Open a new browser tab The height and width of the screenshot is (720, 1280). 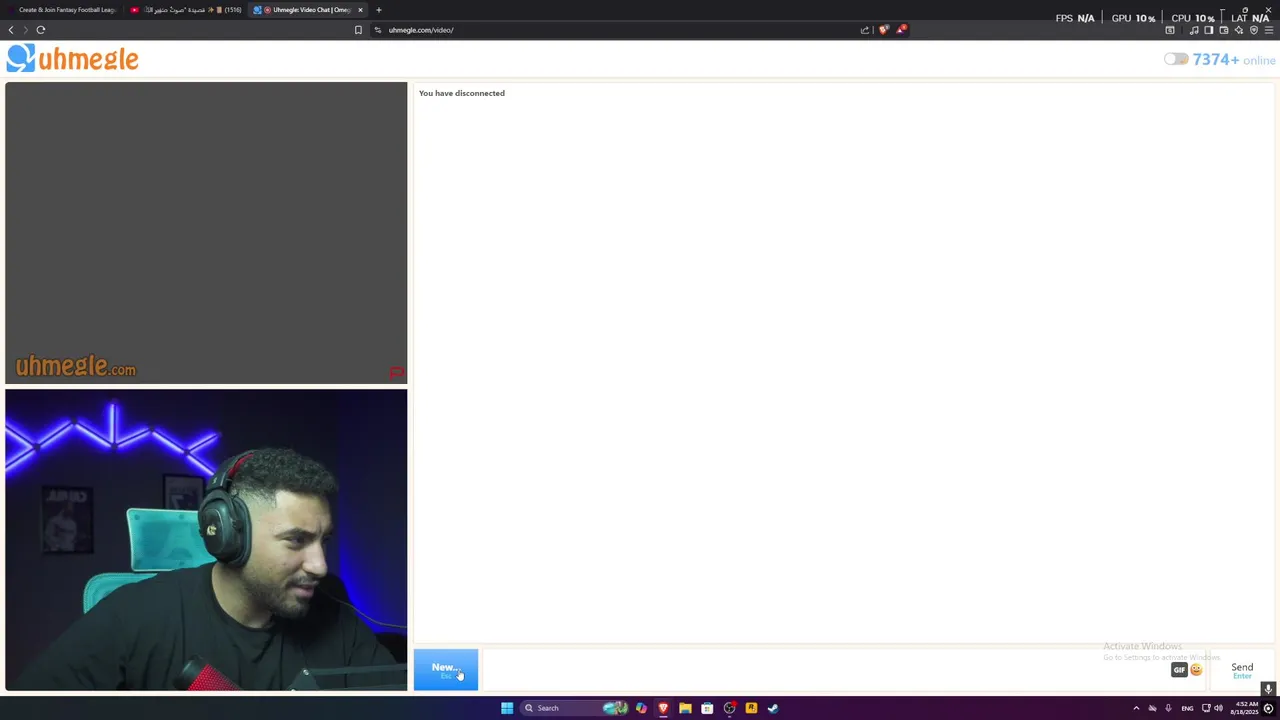click(x=379, y=10)
